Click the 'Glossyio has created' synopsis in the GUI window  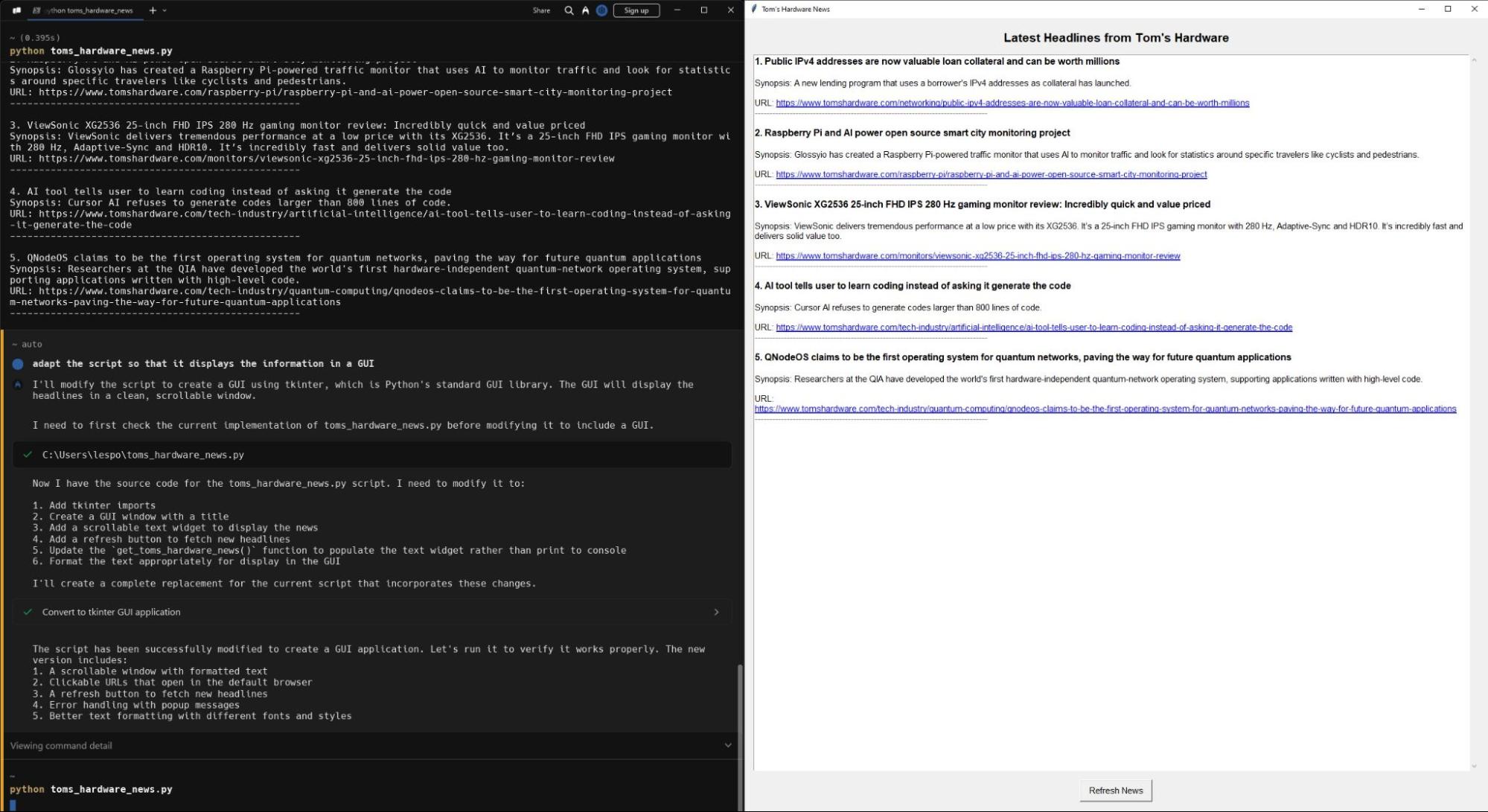click(x=1087, y=155)
